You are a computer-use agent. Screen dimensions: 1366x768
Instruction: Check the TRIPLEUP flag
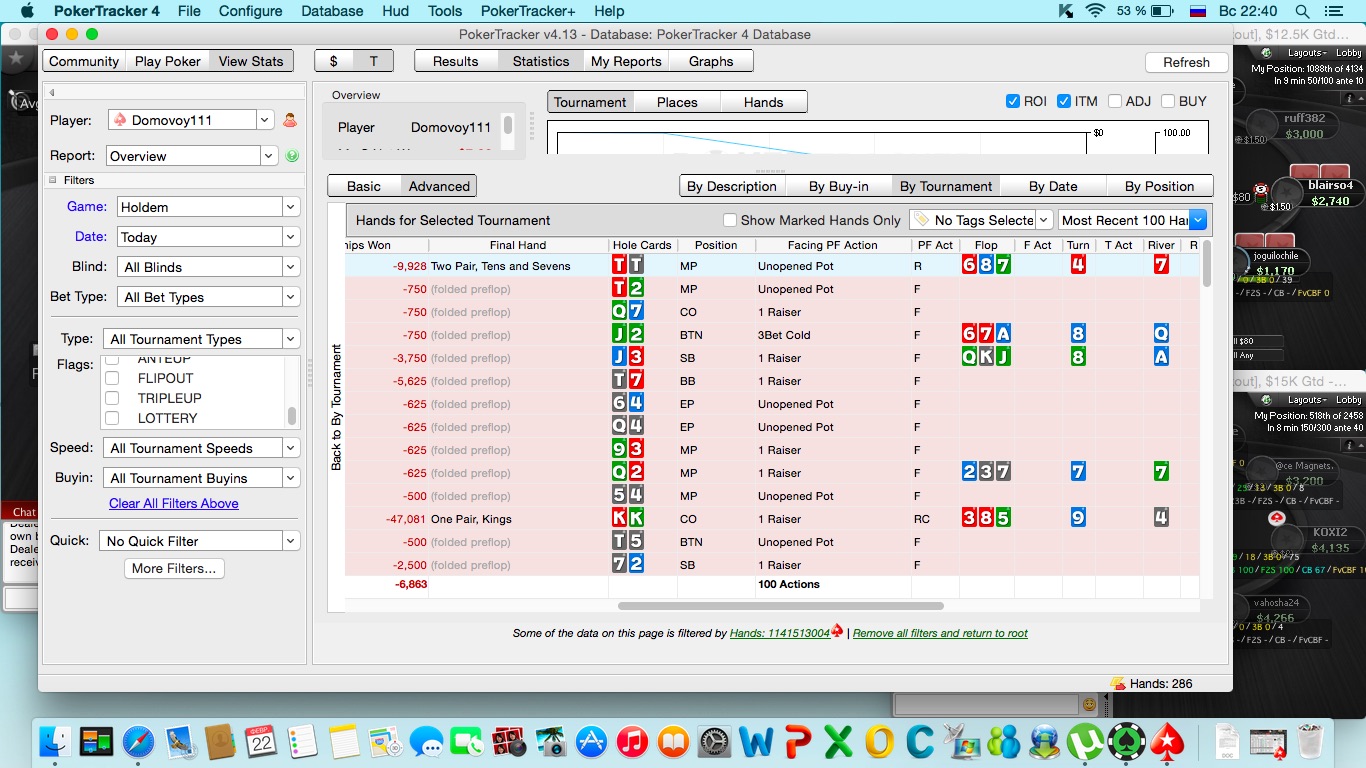[112, 398]
